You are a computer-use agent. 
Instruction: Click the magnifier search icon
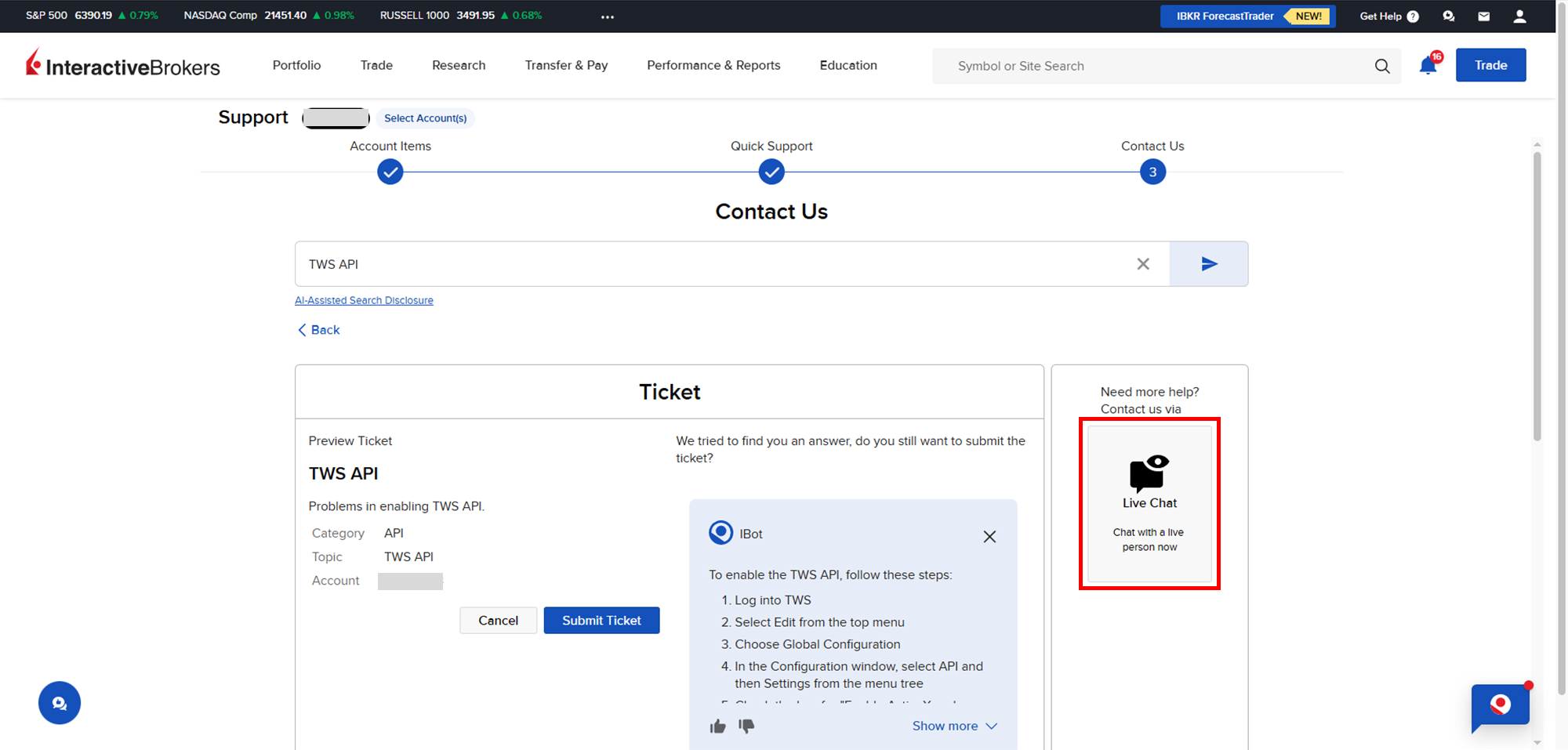click(x=1382, y=67)
